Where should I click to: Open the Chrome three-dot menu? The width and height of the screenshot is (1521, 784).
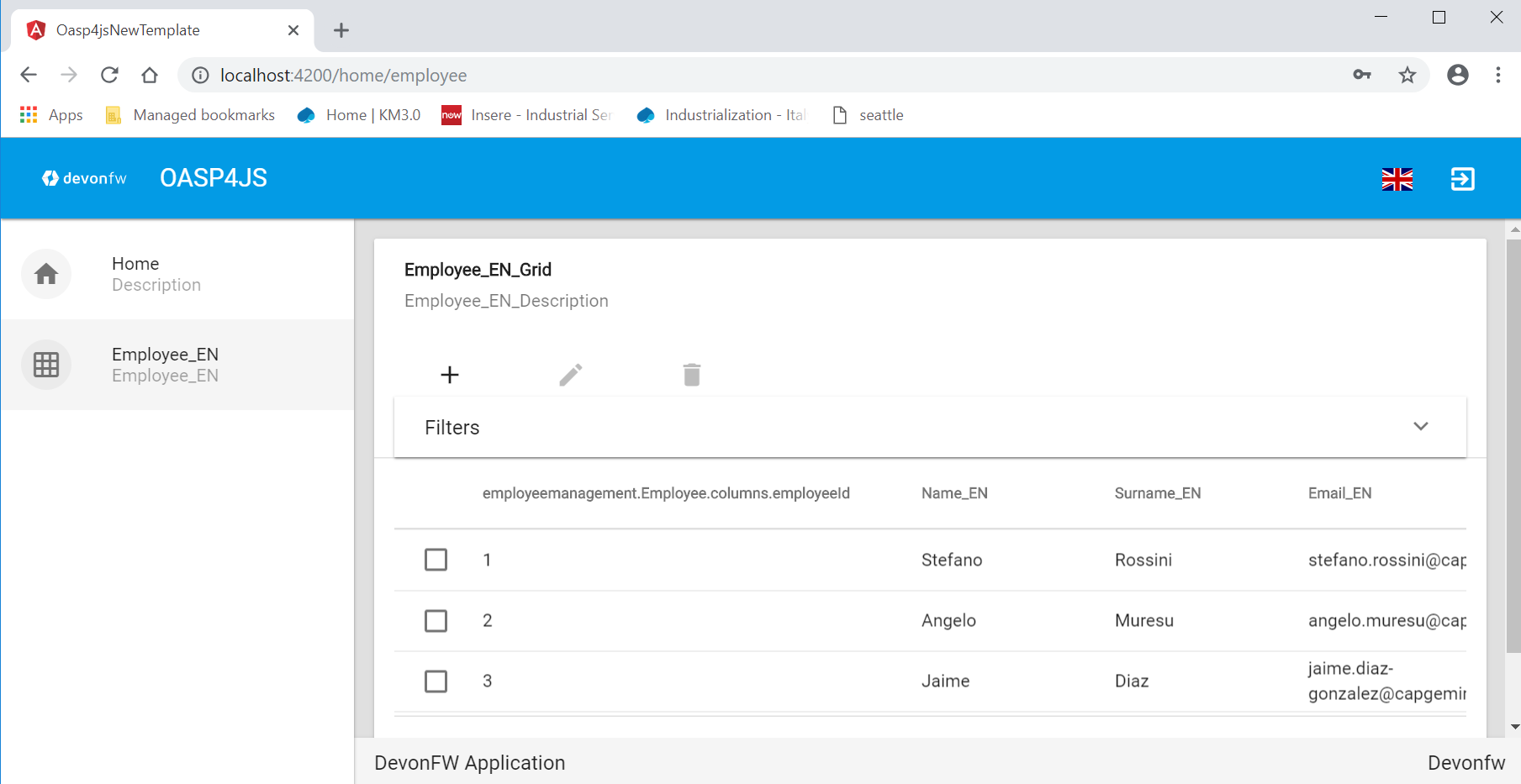pyautogui.click(x=1497, y=76)
